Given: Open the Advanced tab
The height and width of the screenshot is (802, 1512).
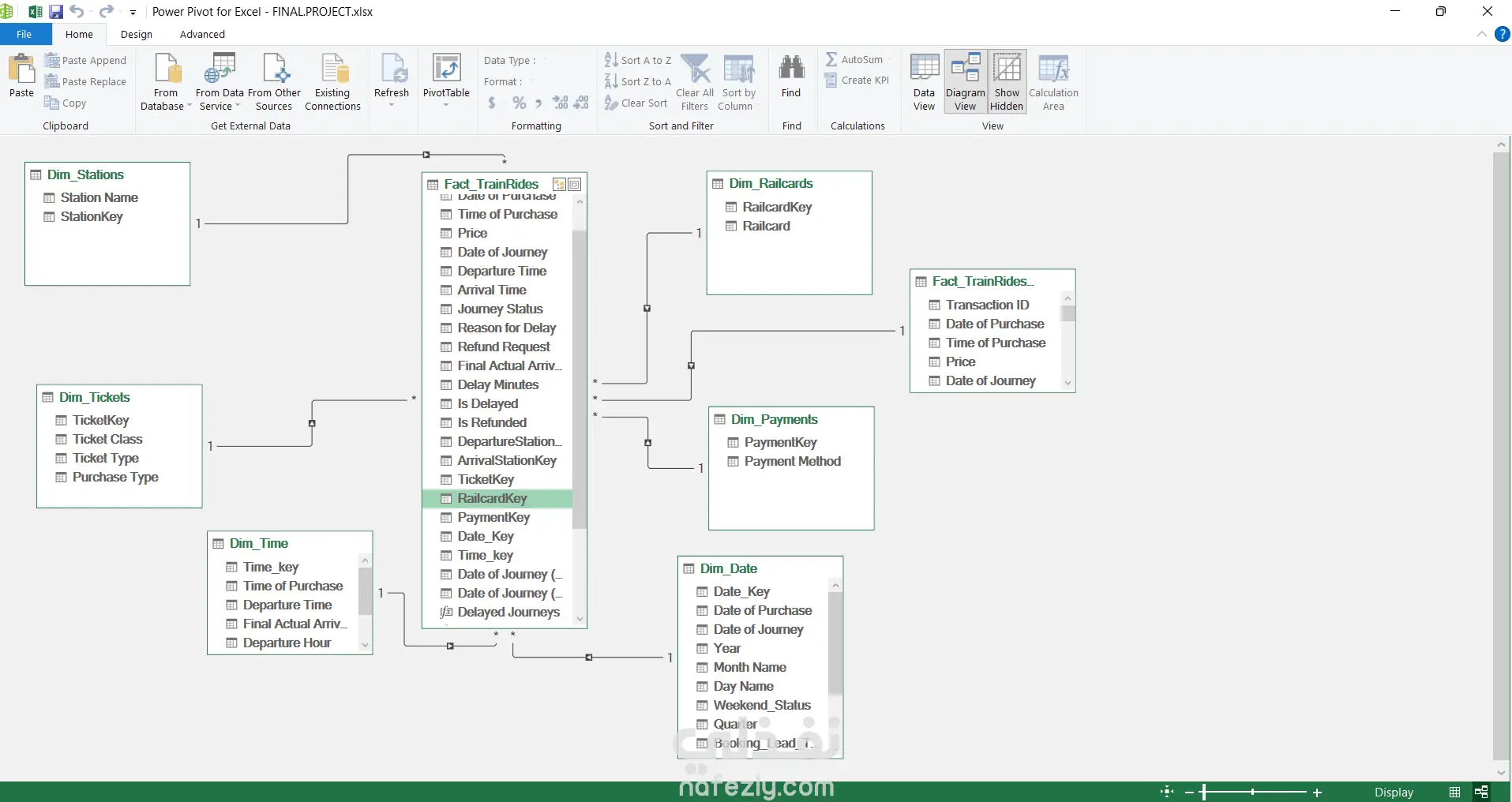Looking at the screenshot, I should click(202, 34).
